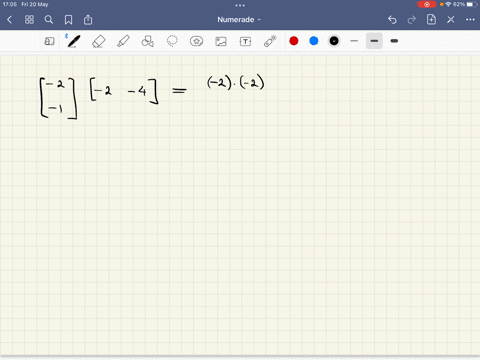Screen dimensions: 480x360
Task: Select the Highlighter tool
Action: tap(123, 41)
